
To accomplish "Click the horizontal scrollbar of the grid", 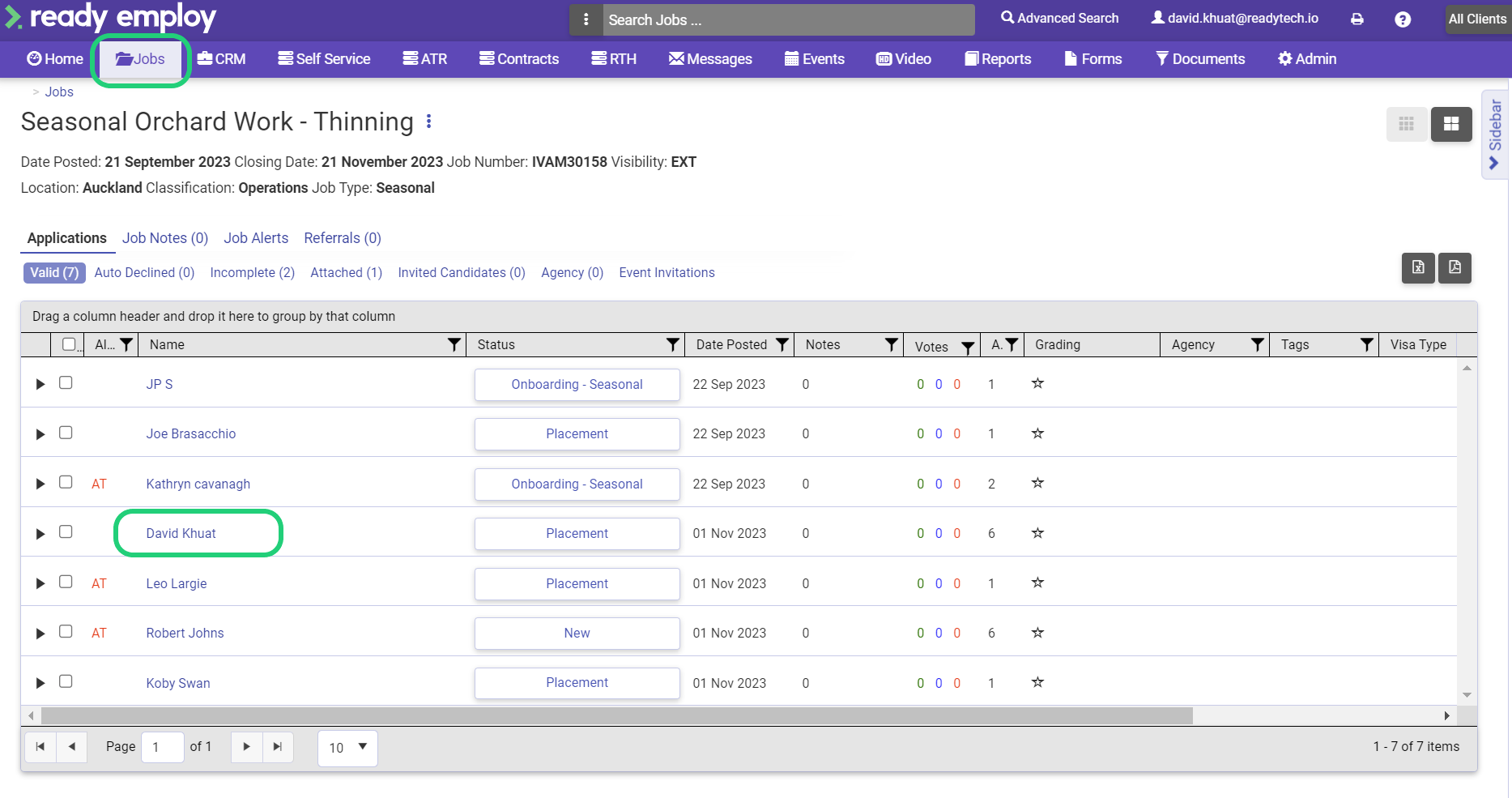I will (615, 716).
